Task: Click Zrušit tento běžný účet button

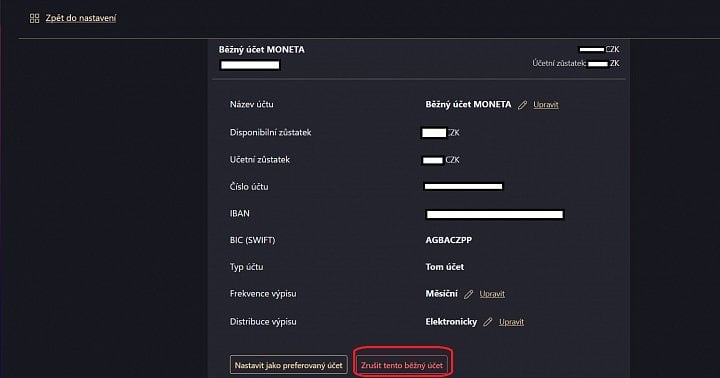Action: tap(402, 365)
